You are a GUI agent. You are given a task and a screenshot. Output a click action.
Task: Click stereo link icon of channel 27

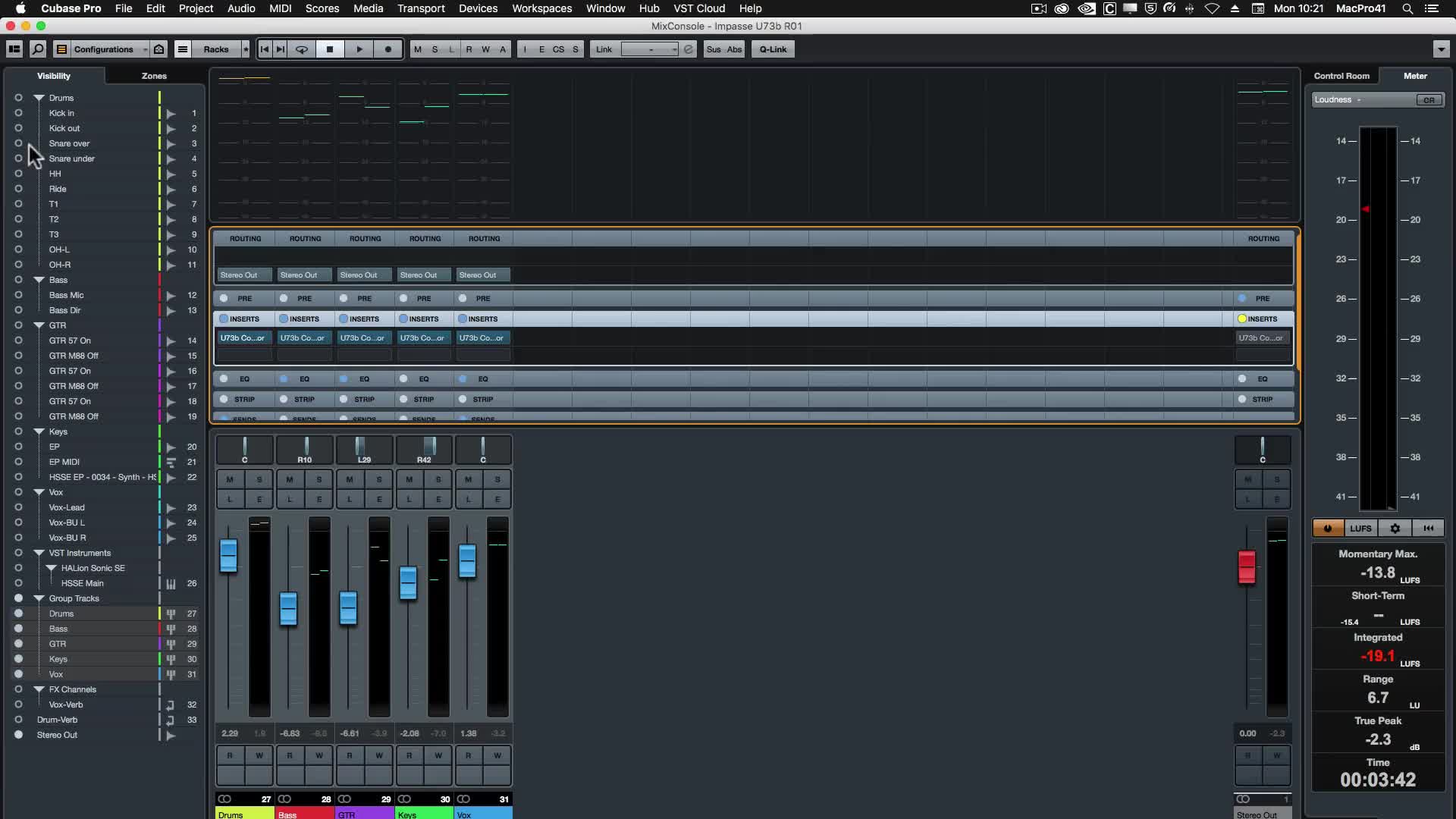tap(224, 799)
